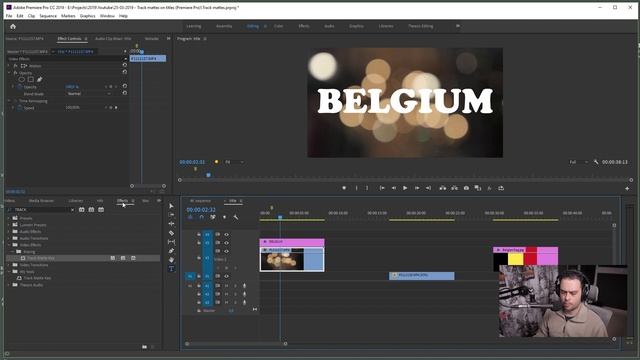This screenshot has height=360, width=640.
Task: Click the Type tool
Action: 171,269
